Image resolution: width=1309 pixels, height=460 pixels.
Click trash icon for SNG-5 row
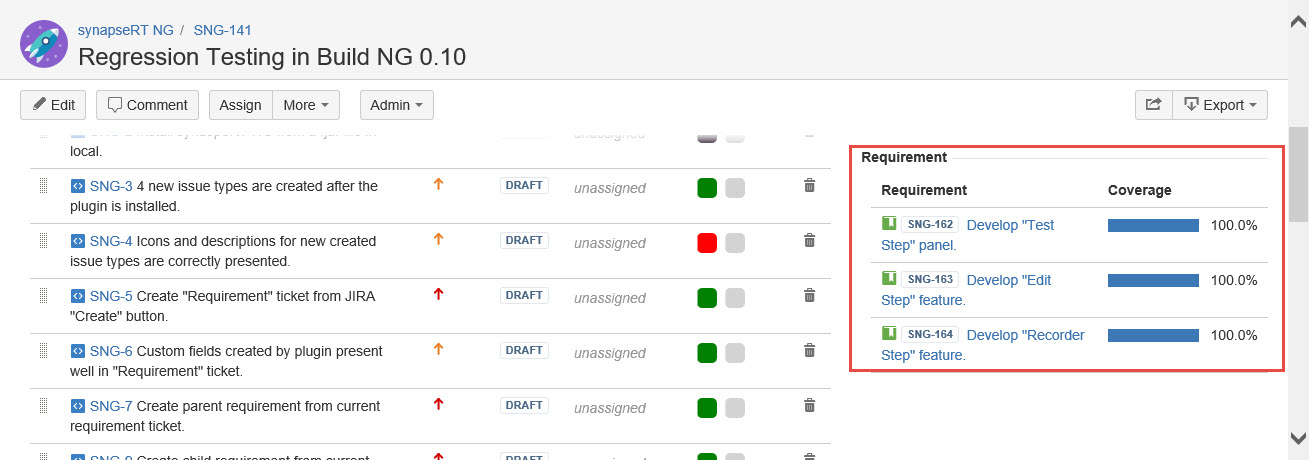[x=810, y=295]
